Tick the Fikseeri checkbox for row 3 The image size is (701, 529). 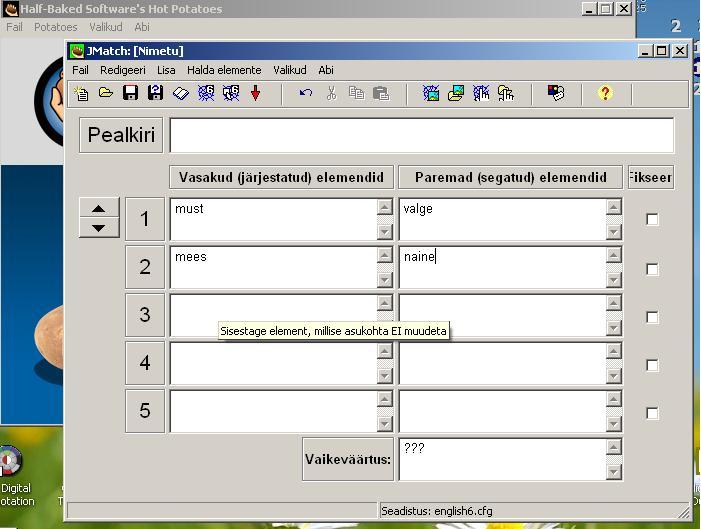point(652,317)
